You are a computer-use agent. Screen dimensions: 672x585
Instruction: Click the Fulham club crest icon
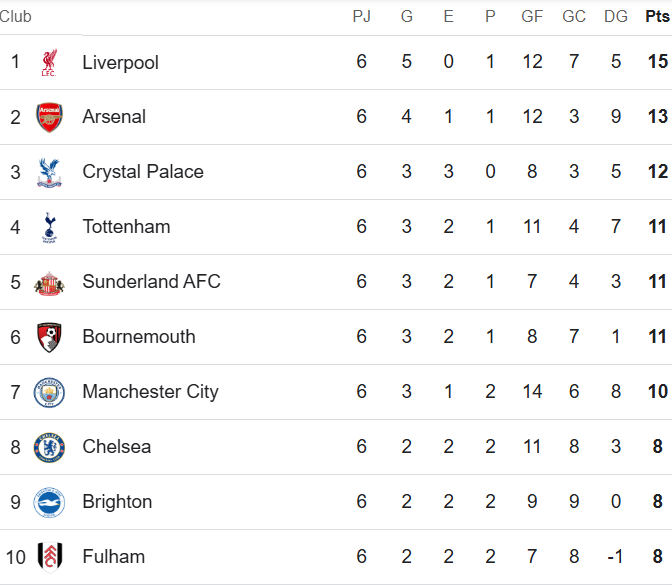pyautogui.click(x=48, y=557)
